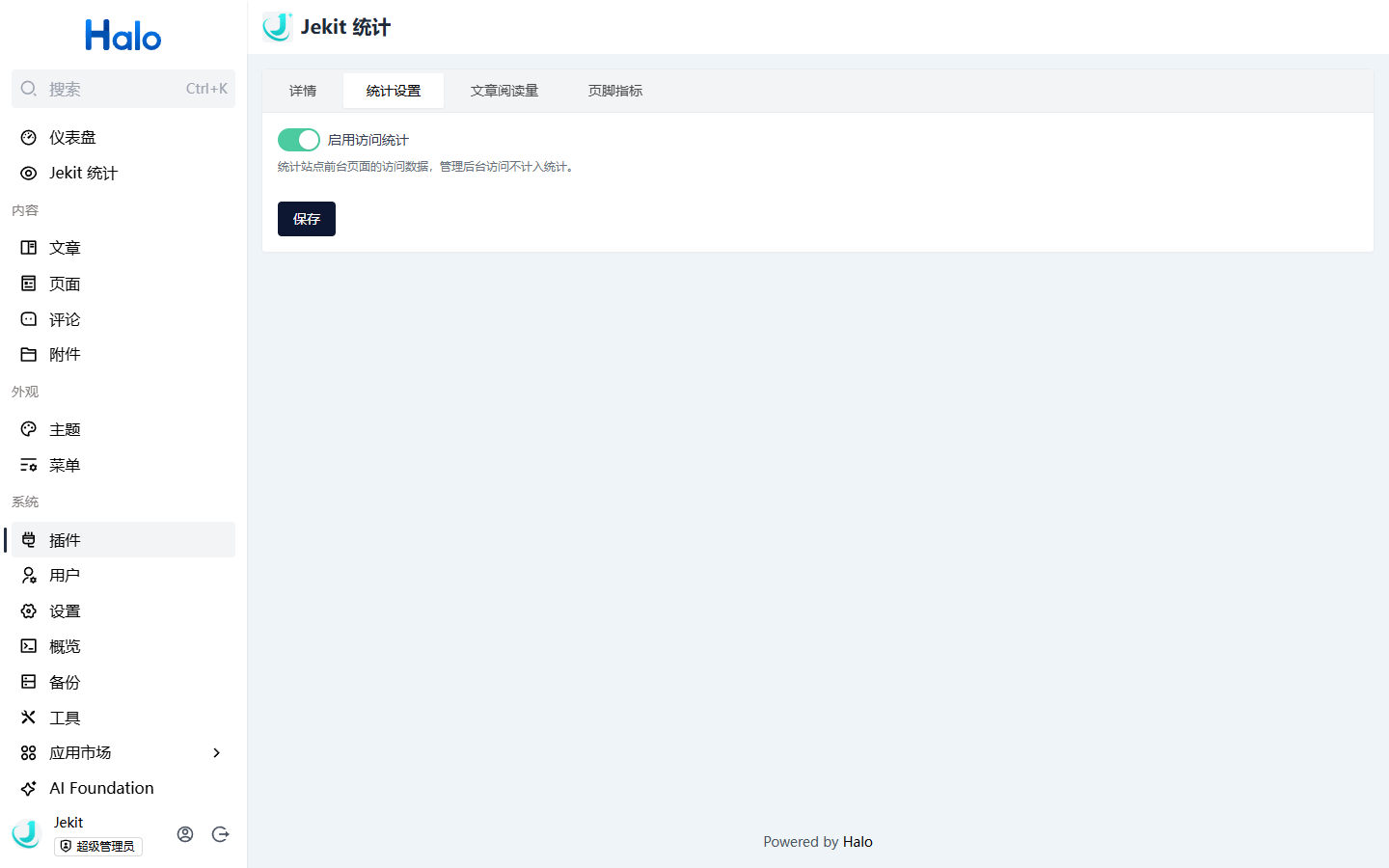Click the 保存 save button

point(307,219)
